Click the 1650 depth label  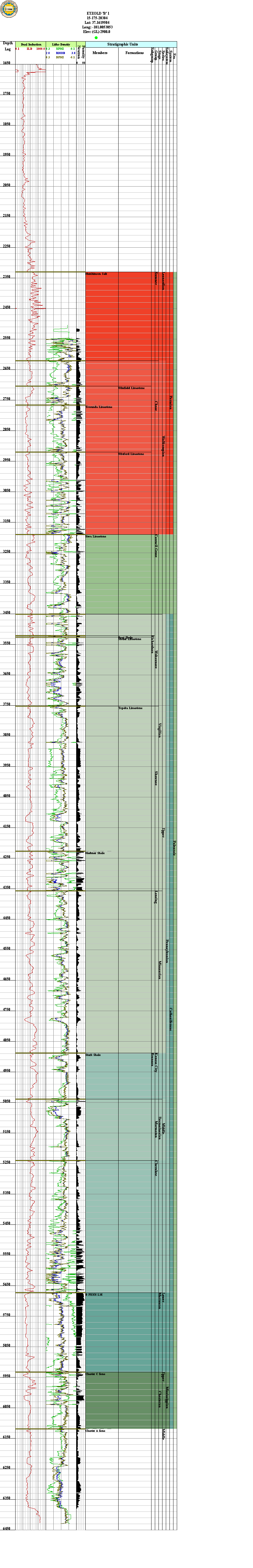pyautogui.click(x=7, y=63)
